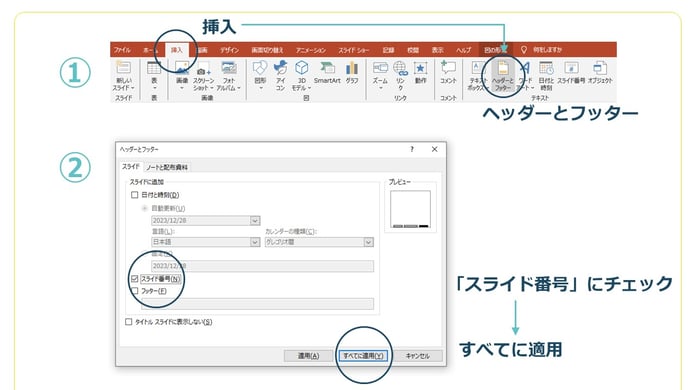The height and width of the screenshot is (390, 695).
Task: Close the Header and Footer dialog
Action: pos(435,149)
